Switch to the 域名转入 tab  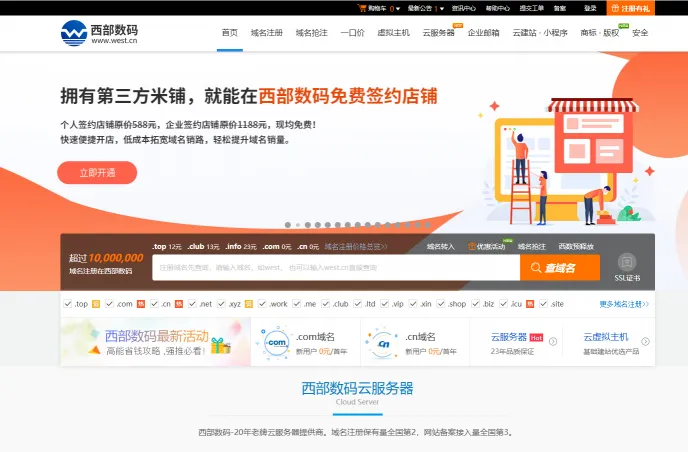pyautogui.click(x=441, y=247)
